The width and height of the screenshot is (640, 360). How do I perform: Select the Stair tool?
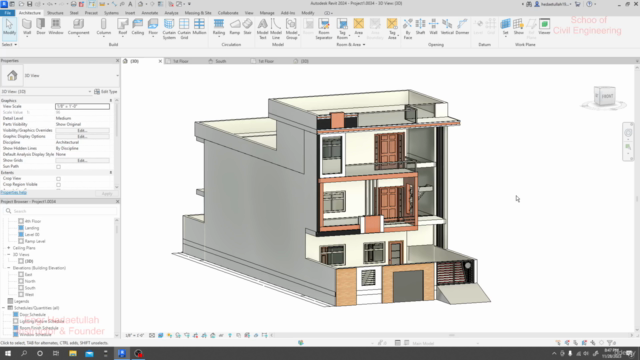click(247, 27)
